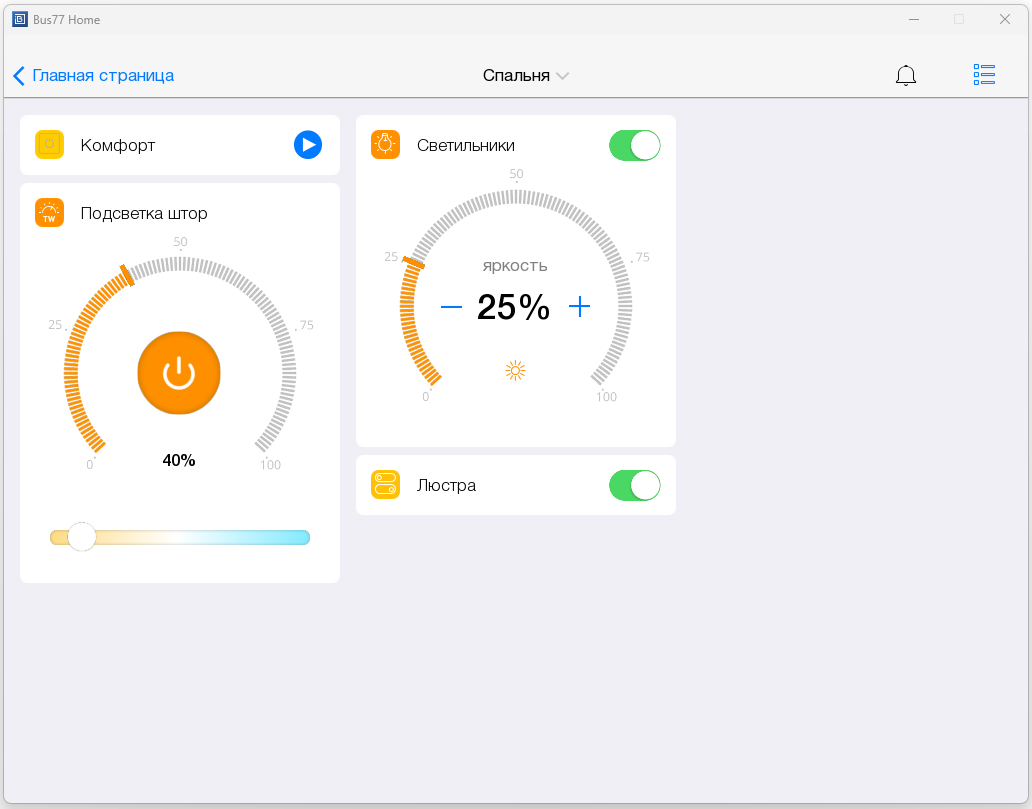Click the color temperature slider handle
1032x809 pixels.
tap(82, 537)
